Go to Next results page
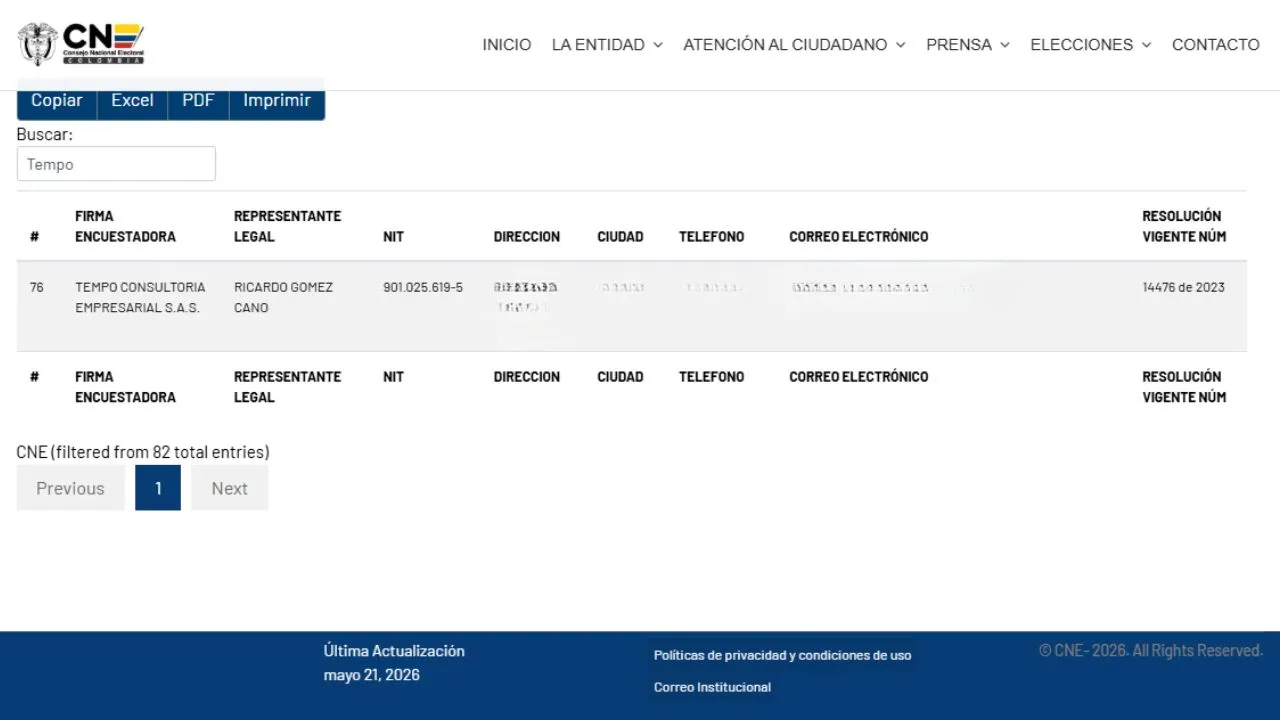The height and width of the screenshot is (720, 1280). [229, 488]
